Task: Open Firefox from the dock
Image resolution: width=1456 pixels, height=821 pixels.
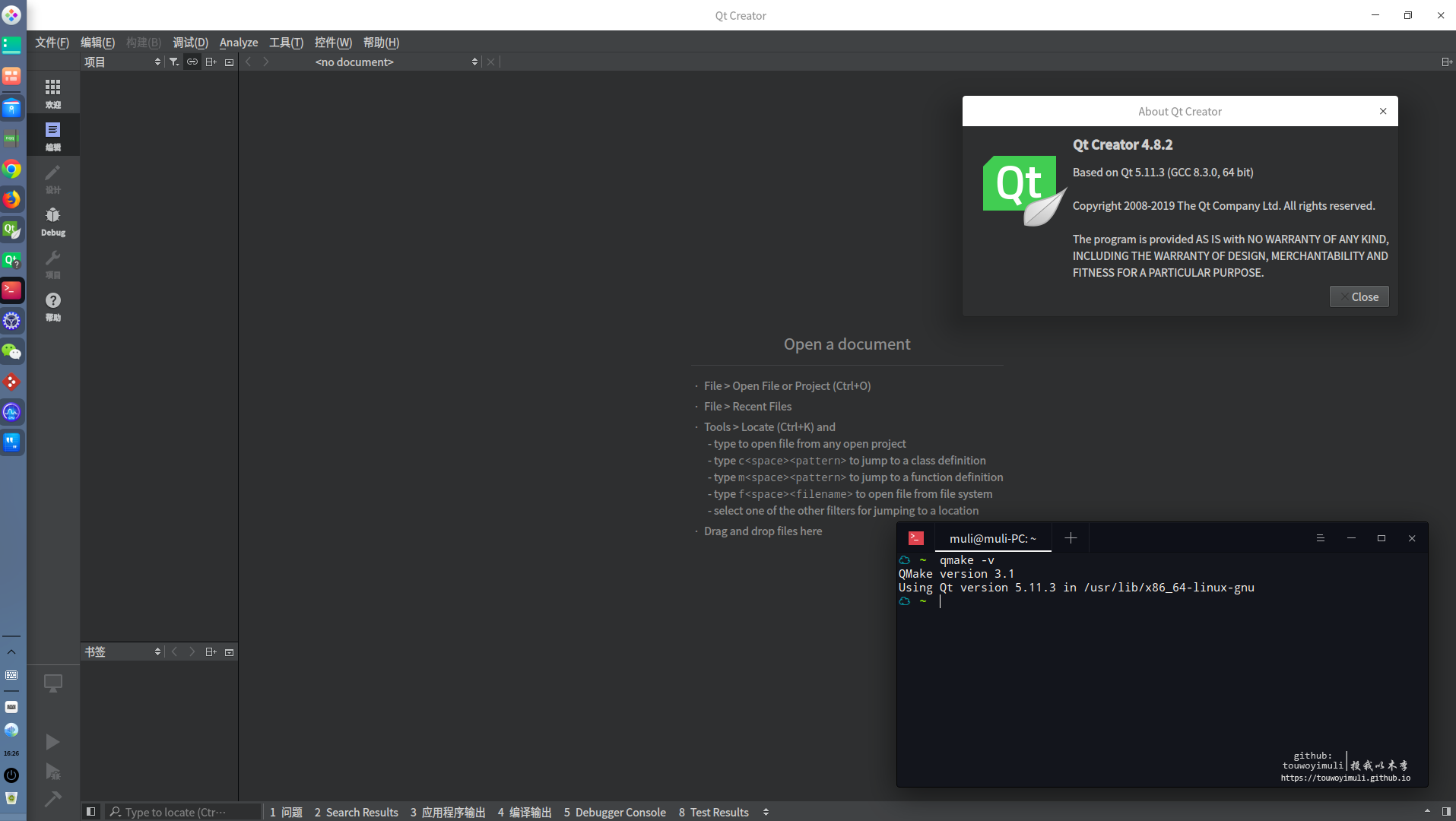Action: pyautogui.click(x=11, y=199)
